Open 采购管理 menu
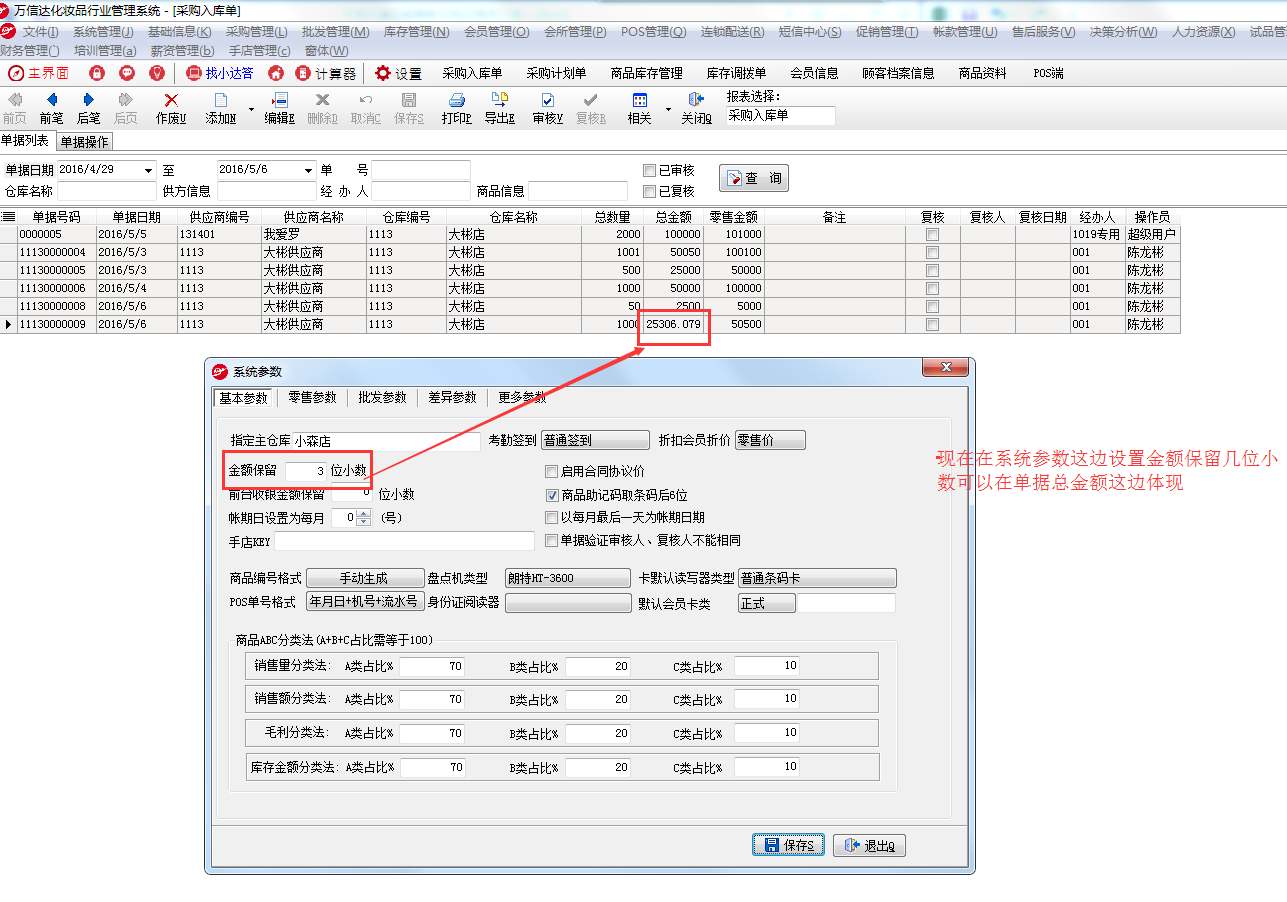Viewport: 1287px width, 902px height. pos(256,32)
